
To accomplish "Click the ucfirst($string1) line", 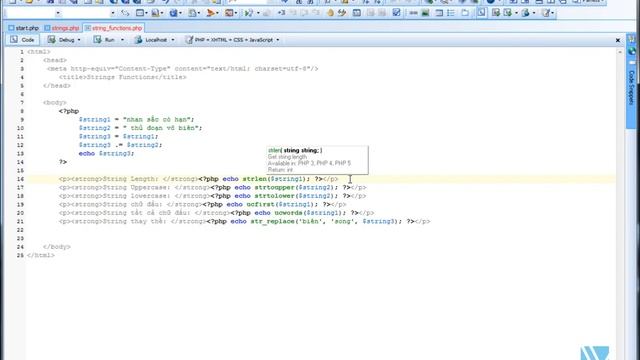I will point(202,204).
